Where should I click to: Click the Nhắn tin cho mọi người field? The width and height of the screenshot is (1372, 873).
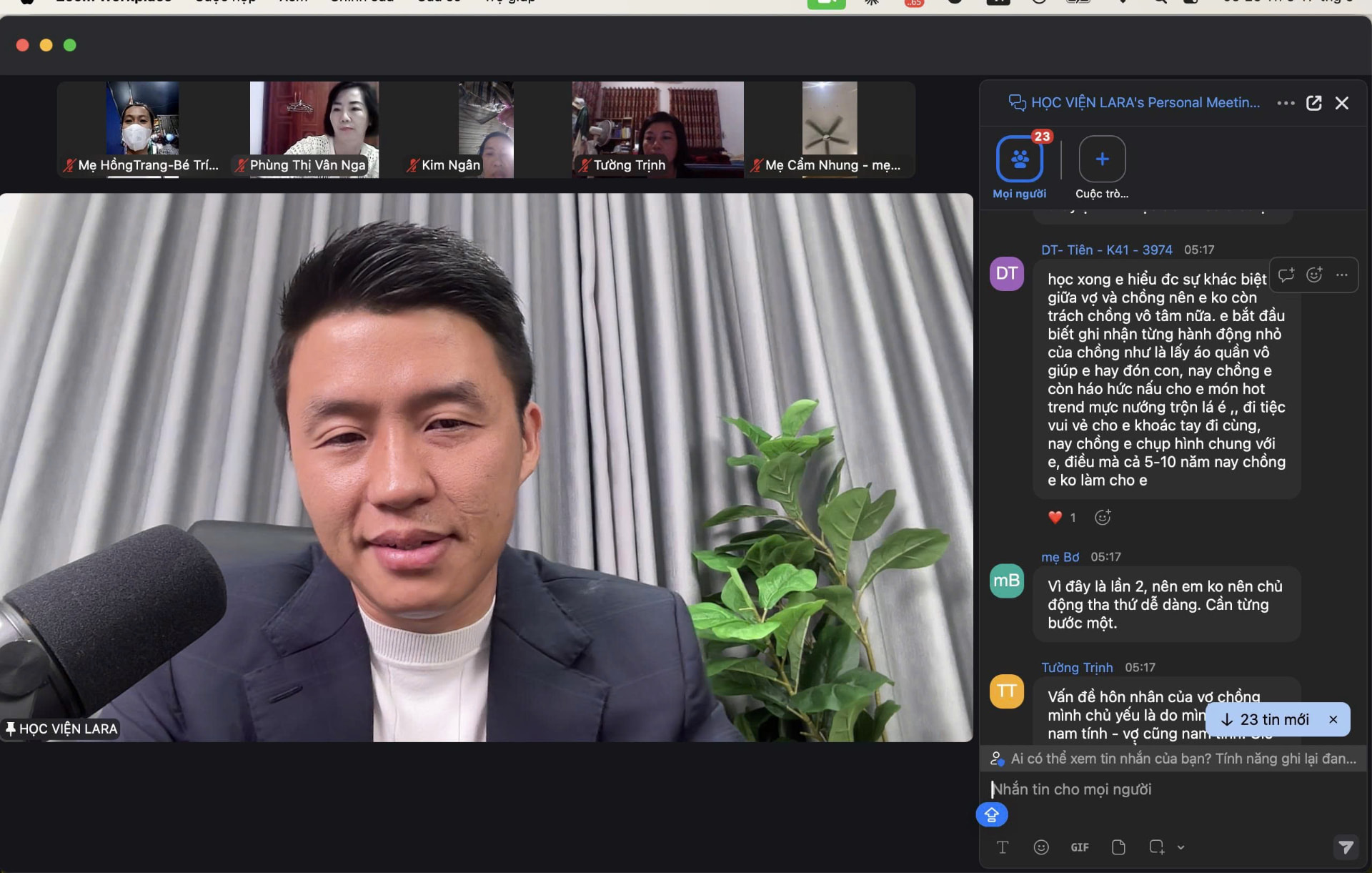1172,789
